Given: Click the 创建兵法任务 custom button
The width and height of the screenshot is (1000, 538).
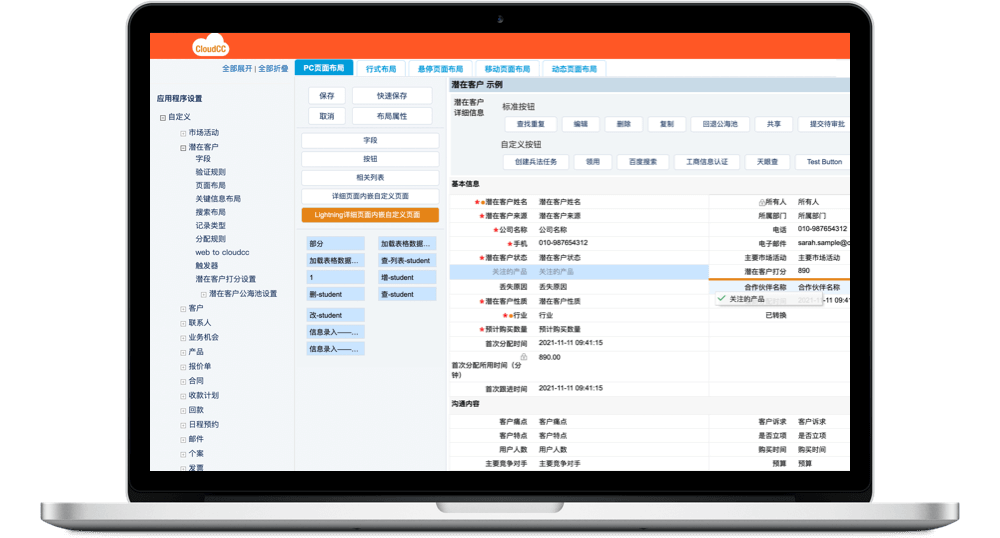Looking at the screenshot, I should 536,162.
